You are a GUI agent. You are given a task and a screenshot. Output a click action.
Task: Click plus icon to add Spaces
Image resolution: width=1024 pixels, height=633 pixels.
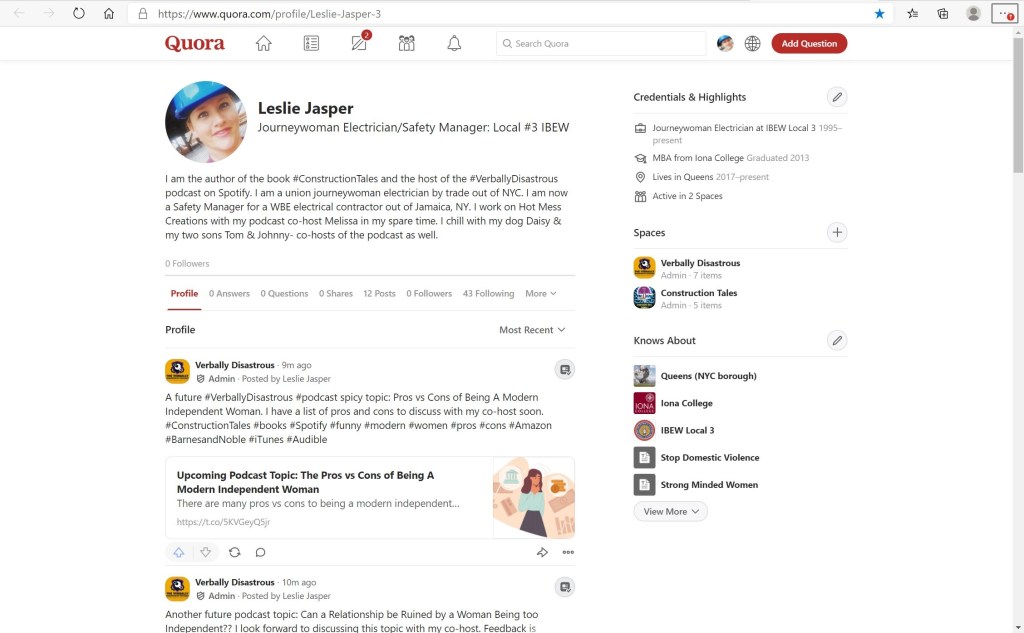[837, 233]
